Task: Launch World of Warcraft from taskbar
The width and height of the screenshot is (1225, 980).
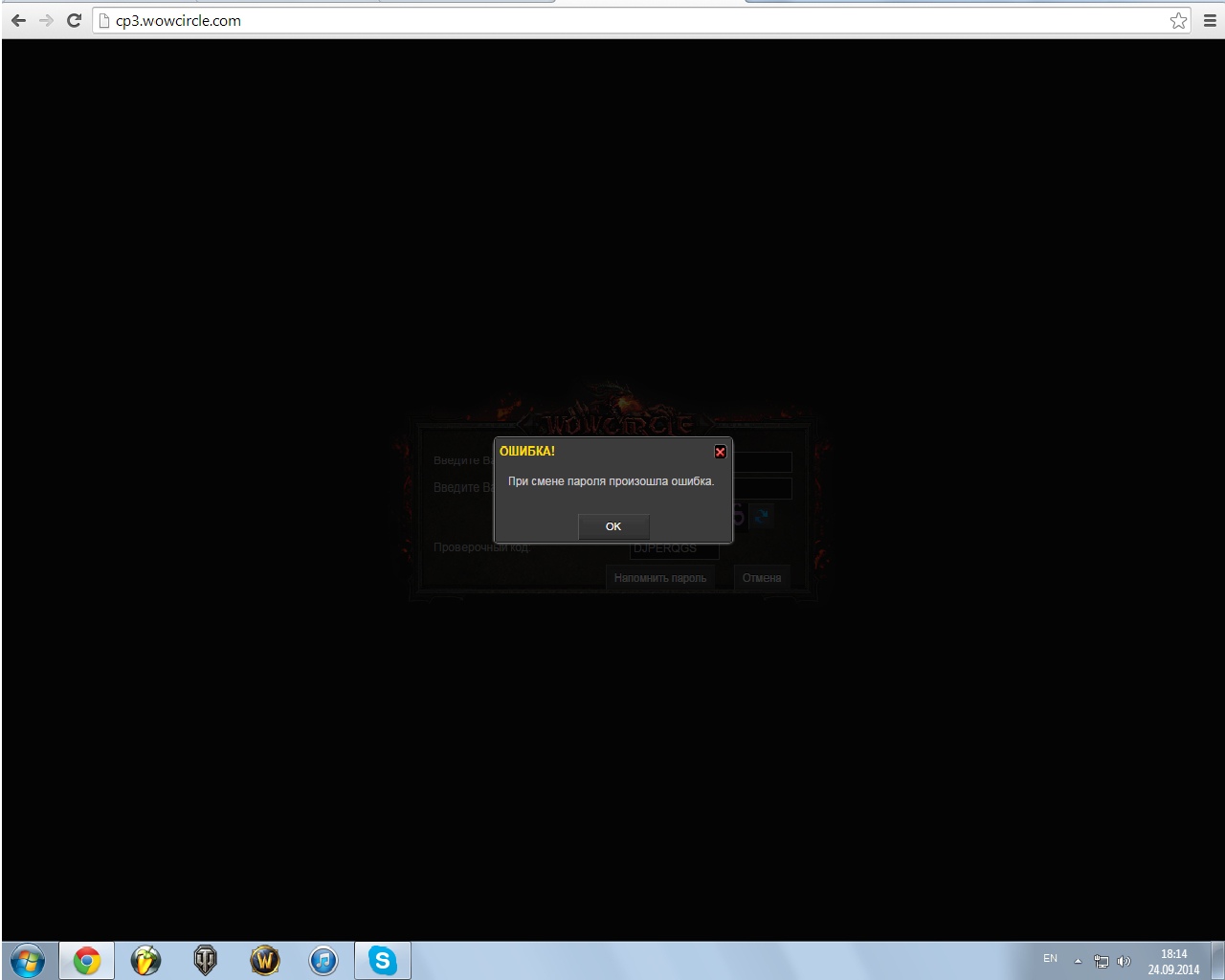Action: tap(264, 960)
